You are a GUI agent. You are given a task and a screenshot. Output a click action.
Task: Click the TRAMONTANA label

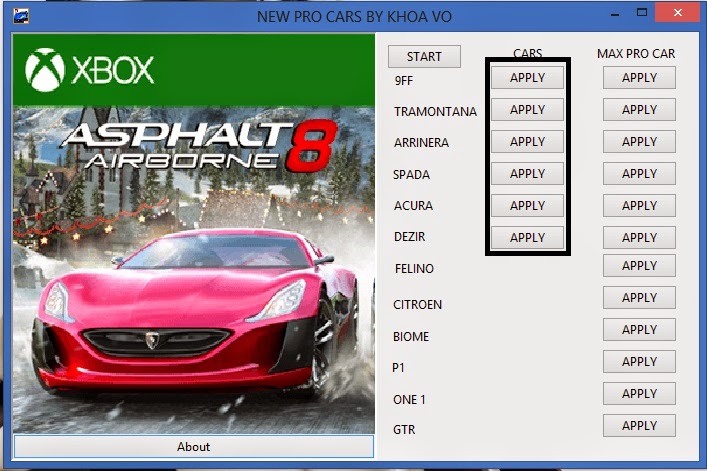(435, 112)
